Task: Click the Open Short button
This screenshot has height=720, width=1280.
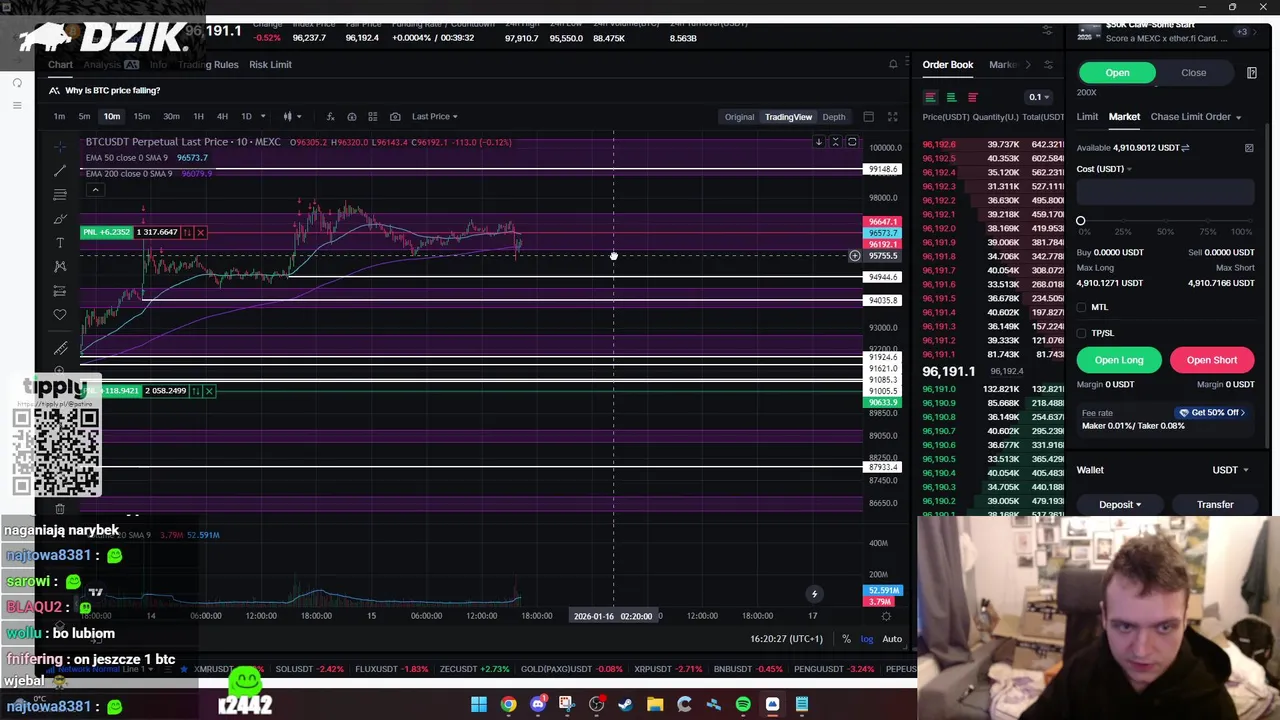Action: (x=1212, y=360)
